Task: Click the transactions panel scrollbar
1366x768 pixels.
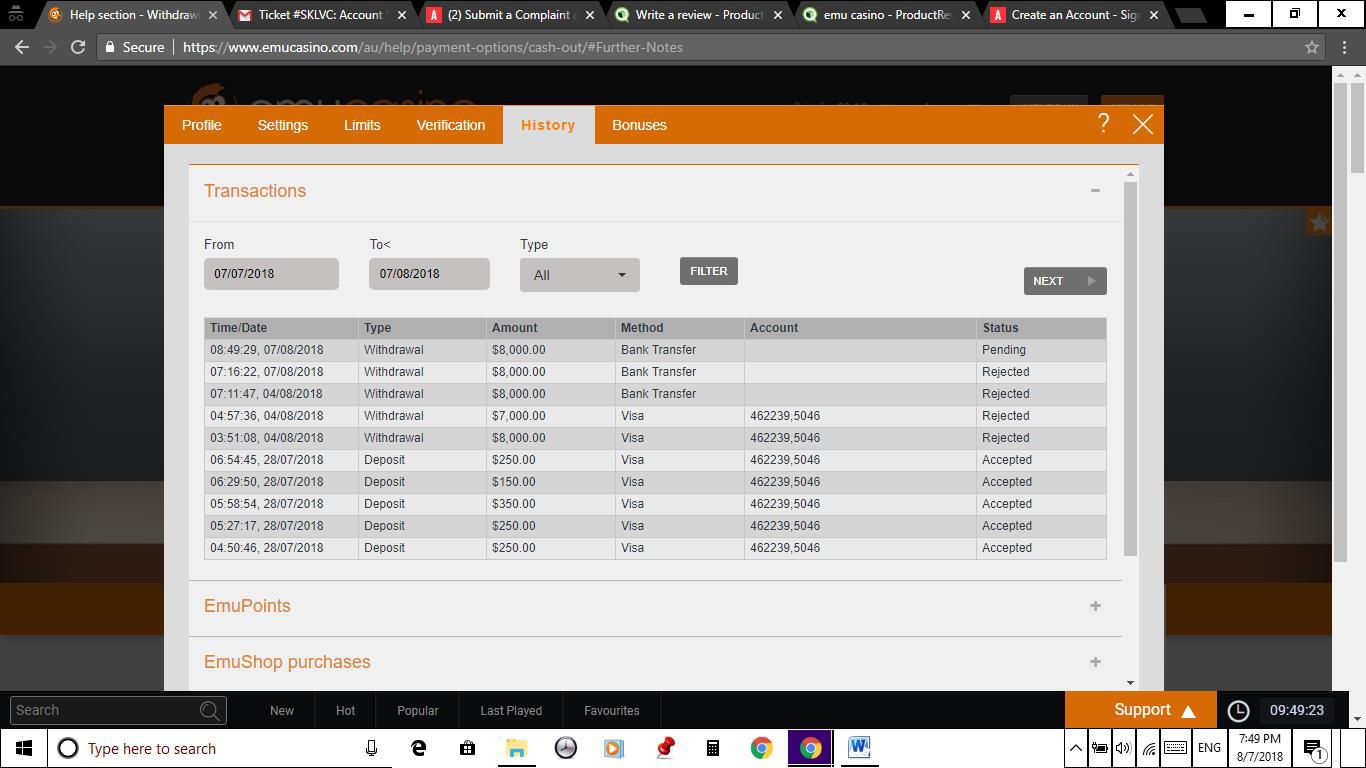Action: 1131,370
